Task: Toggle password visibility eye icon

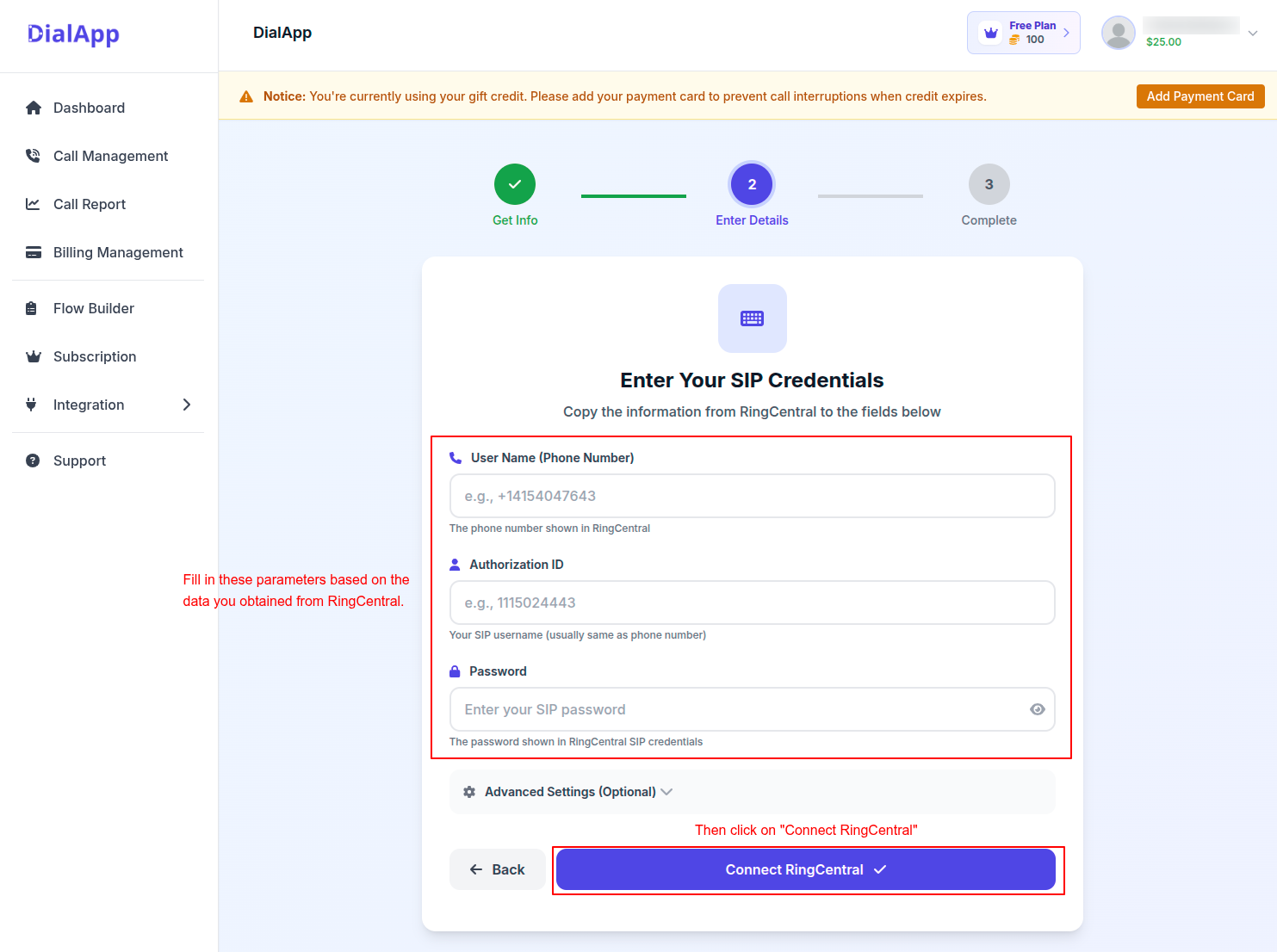Action: [x=1037, y=709]
